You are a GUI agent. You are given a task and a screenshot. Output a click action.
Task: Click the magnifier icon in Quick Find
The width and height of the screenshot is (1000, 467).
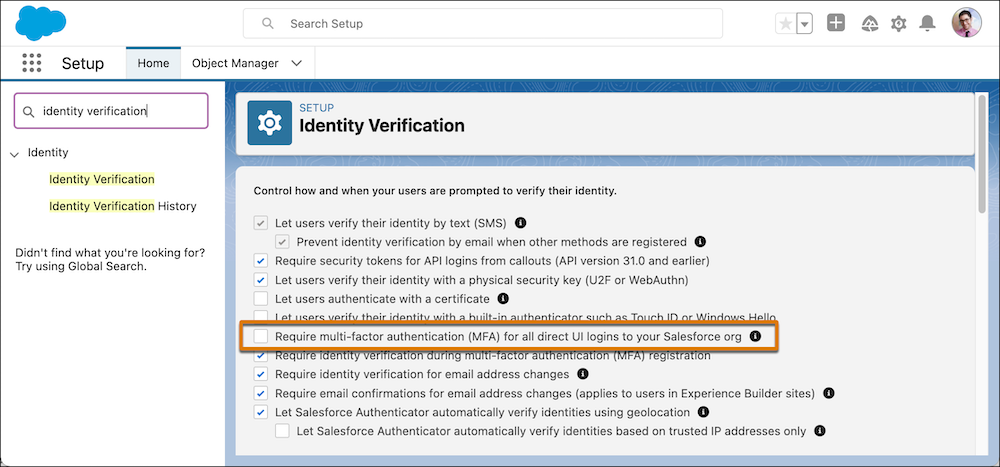click(x=28, y=112)
